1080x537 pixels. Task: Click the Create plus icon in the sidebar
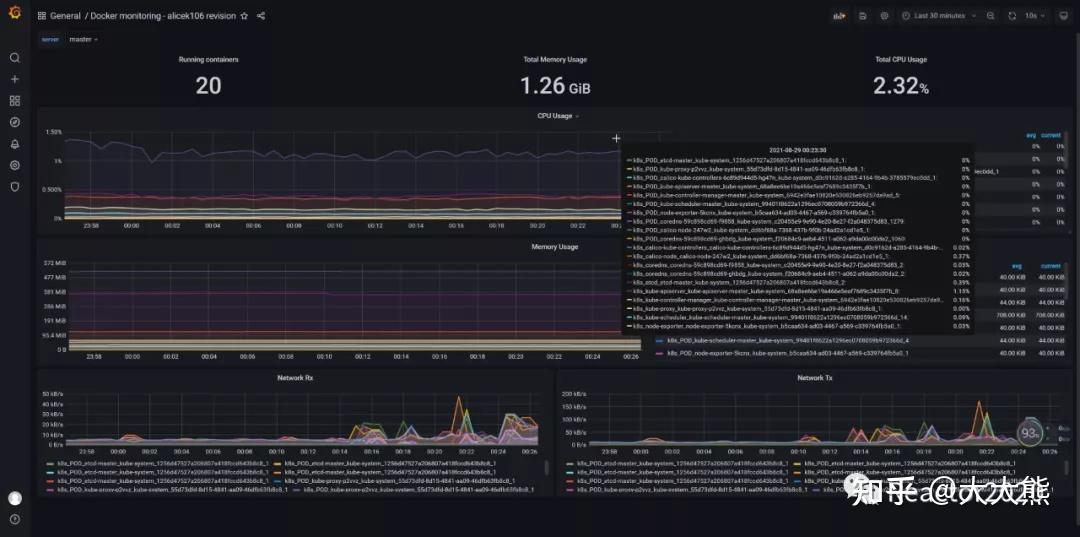(x=14, y=79)
